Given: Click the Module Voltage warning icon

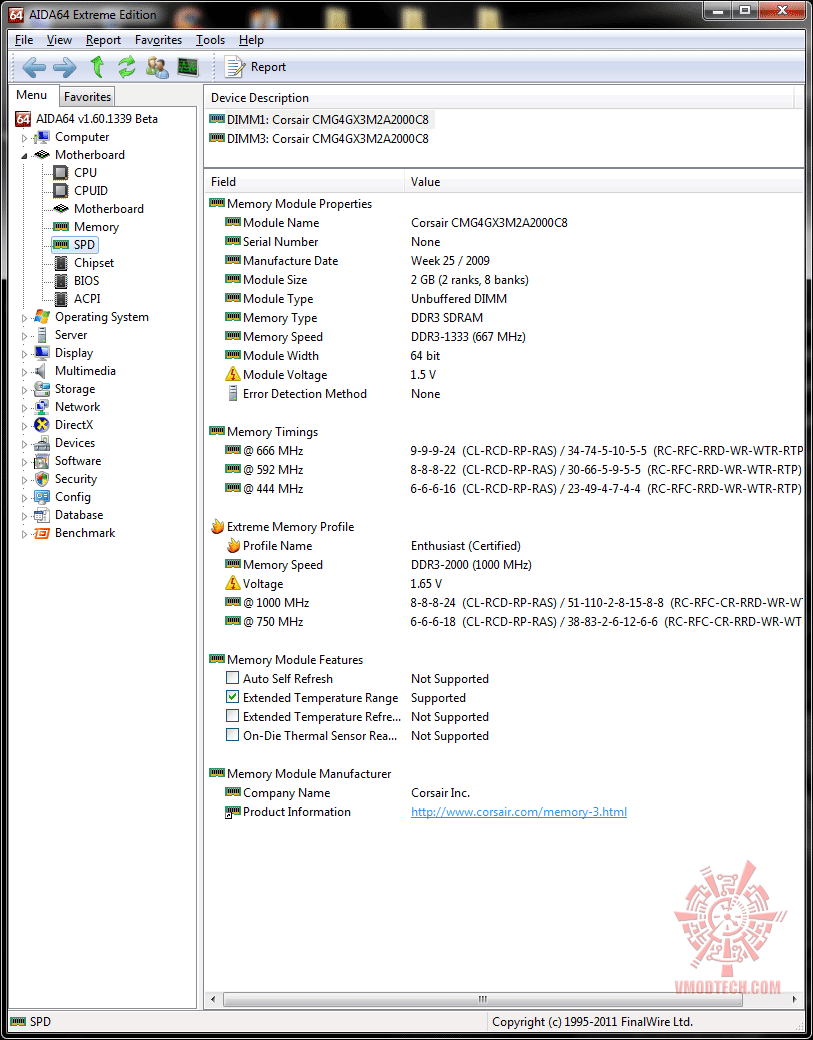Looking at the screenshot, I should coord(232,375).
